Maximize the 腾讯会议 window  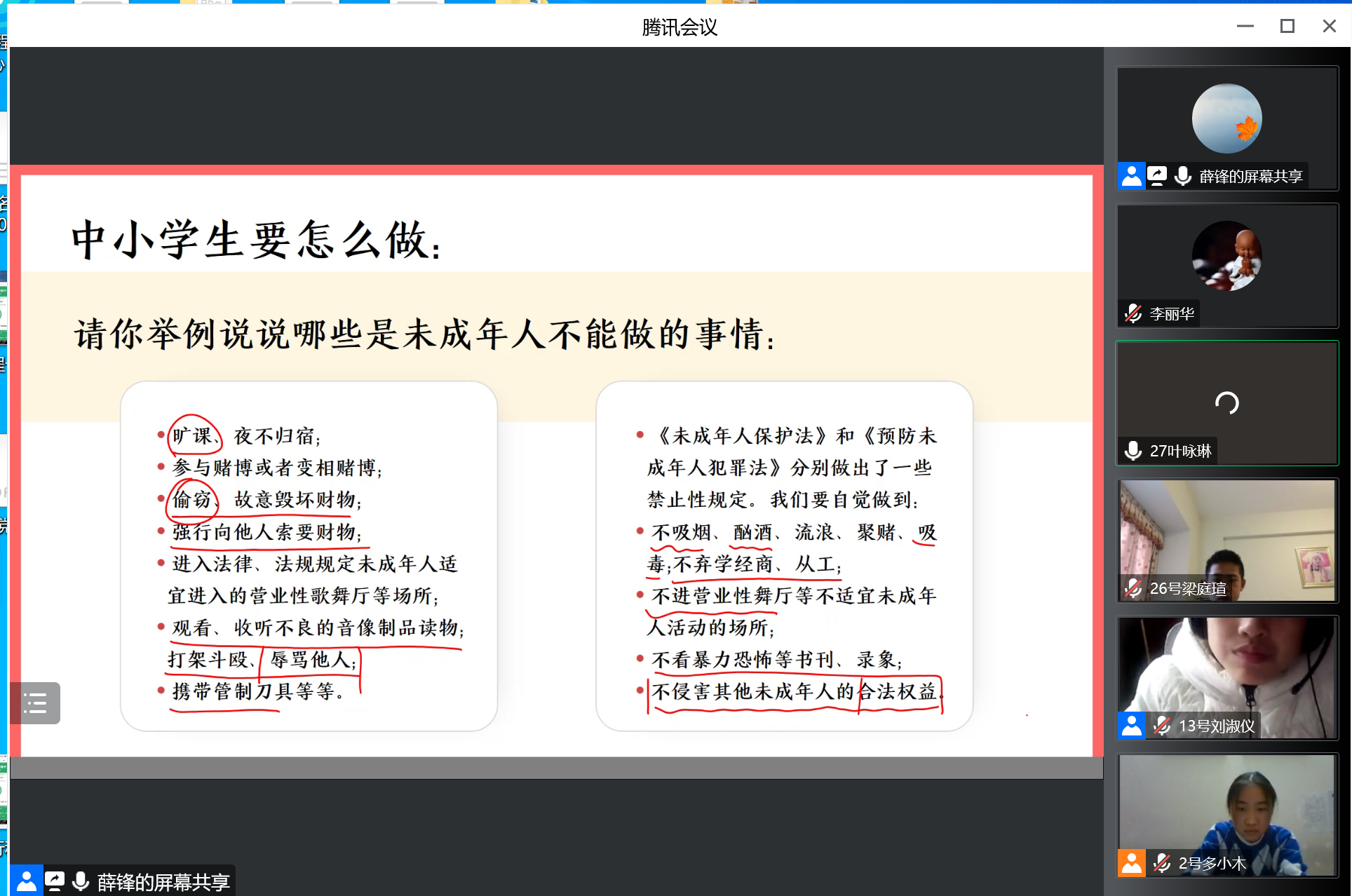click(1287, 27)
